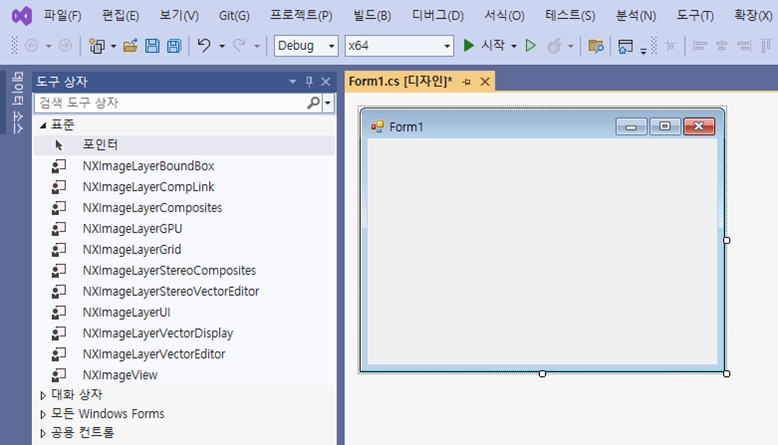The width and height of the screenshot is (778, 445).
Task: Click the Form1 bottom-right resize handle
Action: coord(726,374)
